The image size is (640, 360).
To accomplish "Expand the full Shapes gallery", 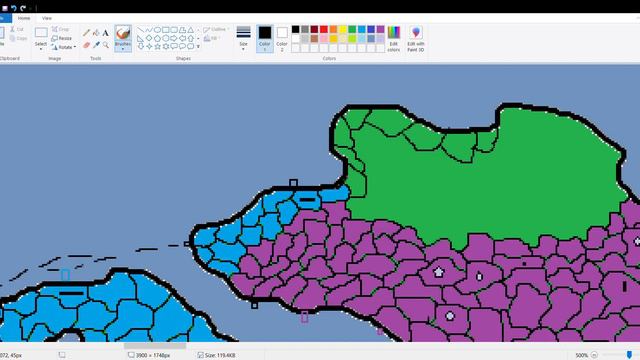I will point(198,47).
